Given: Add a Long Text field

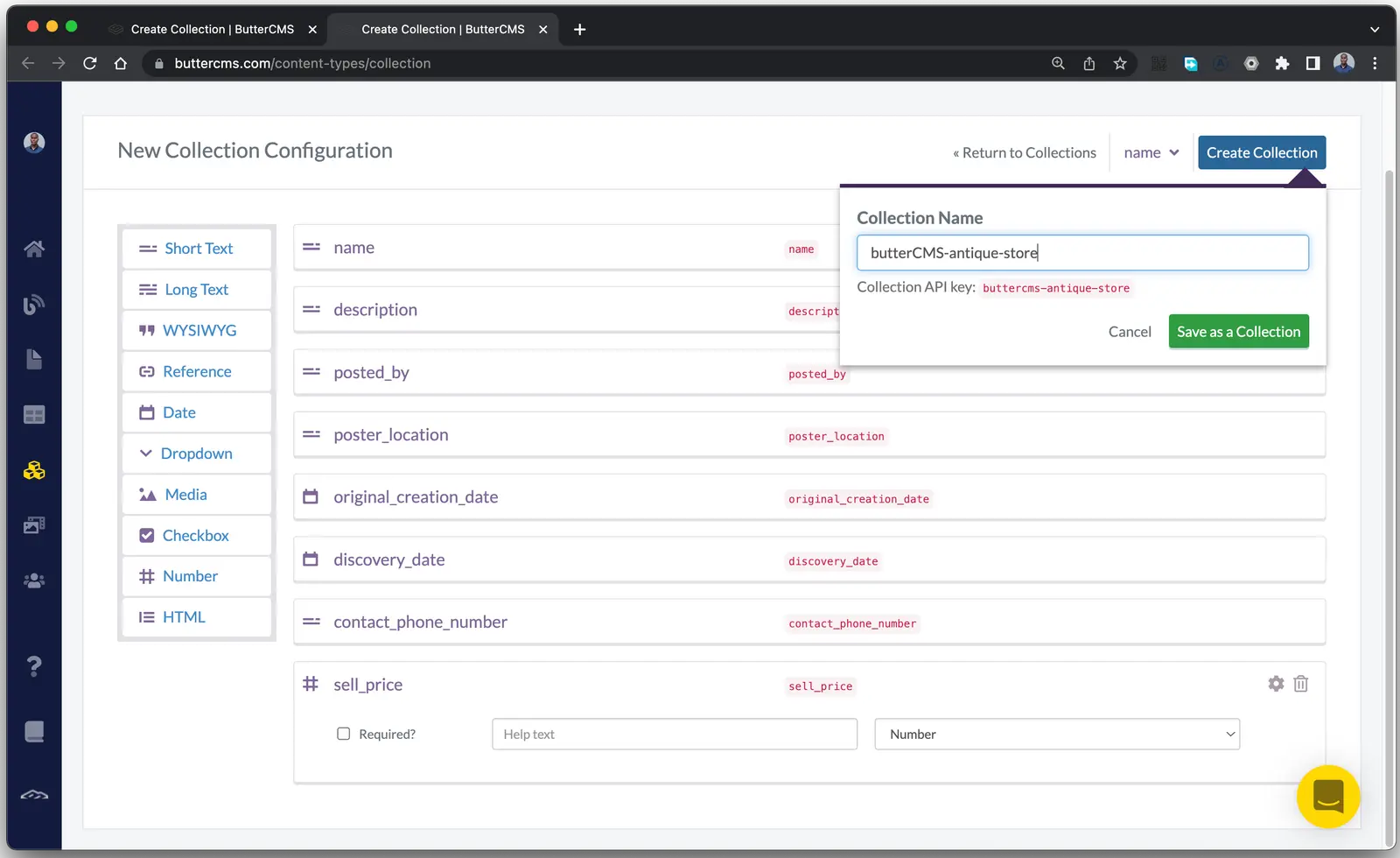Looking at the screenshot, I should pos(197,290).
